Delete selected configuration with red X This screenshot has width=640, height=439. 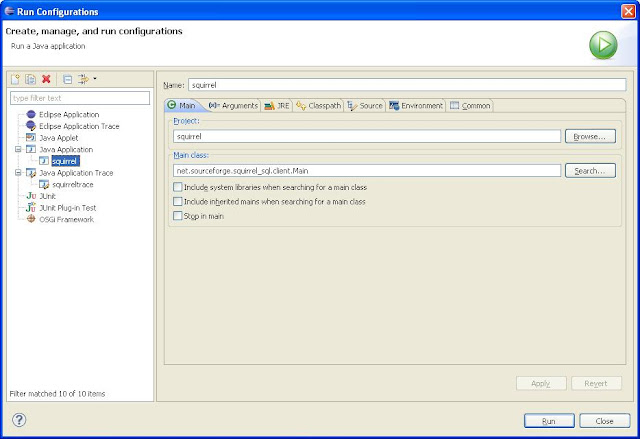pos(46,79)
